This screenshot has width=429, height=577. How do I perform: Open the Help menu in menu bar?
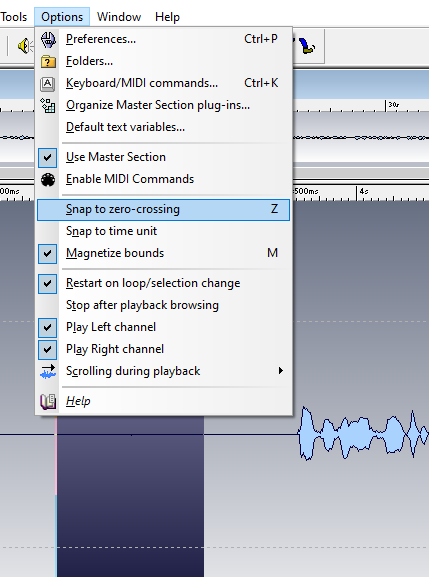tap(167, 17)
